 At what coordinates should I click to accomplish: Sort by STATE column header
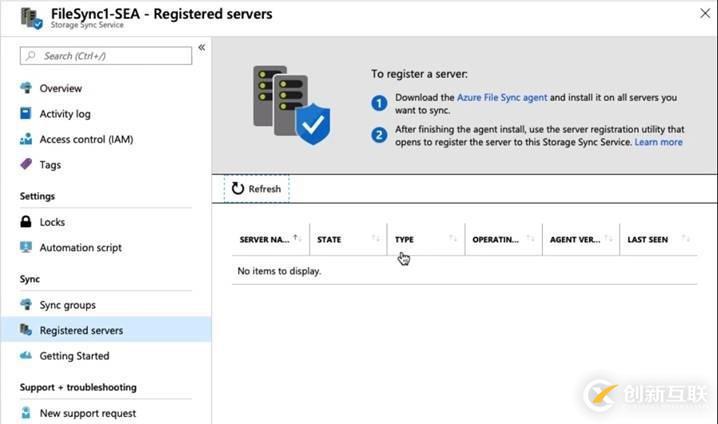[x=329, y=239]
